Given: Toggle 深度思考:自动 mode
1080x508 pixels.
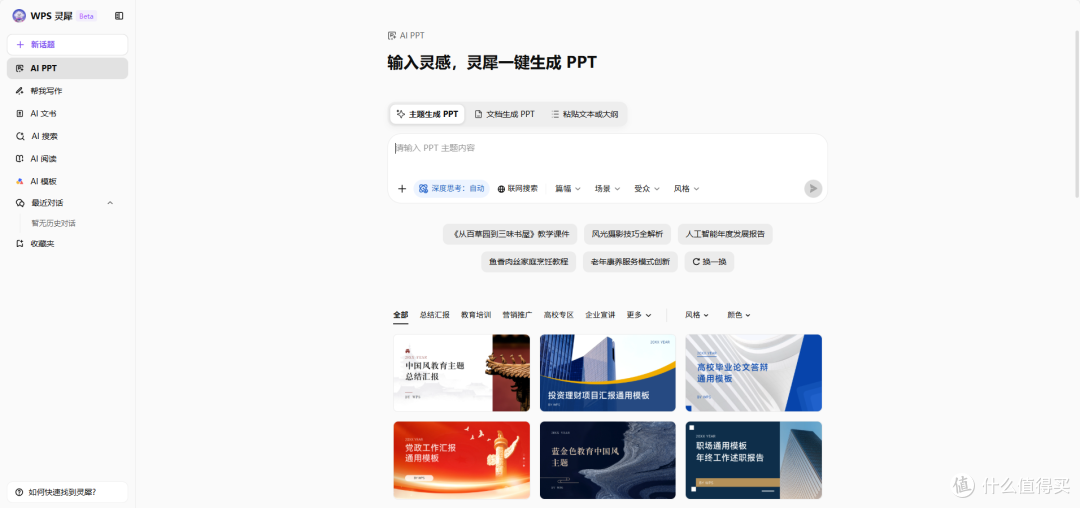Looking at the screenshot, I should pyautogui.click(x=452, y=189).
